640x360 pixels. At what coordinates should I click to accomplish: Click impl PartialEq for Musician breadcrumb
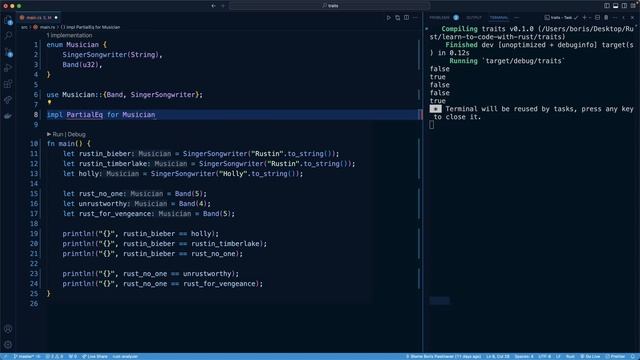(x=91, y=27)
